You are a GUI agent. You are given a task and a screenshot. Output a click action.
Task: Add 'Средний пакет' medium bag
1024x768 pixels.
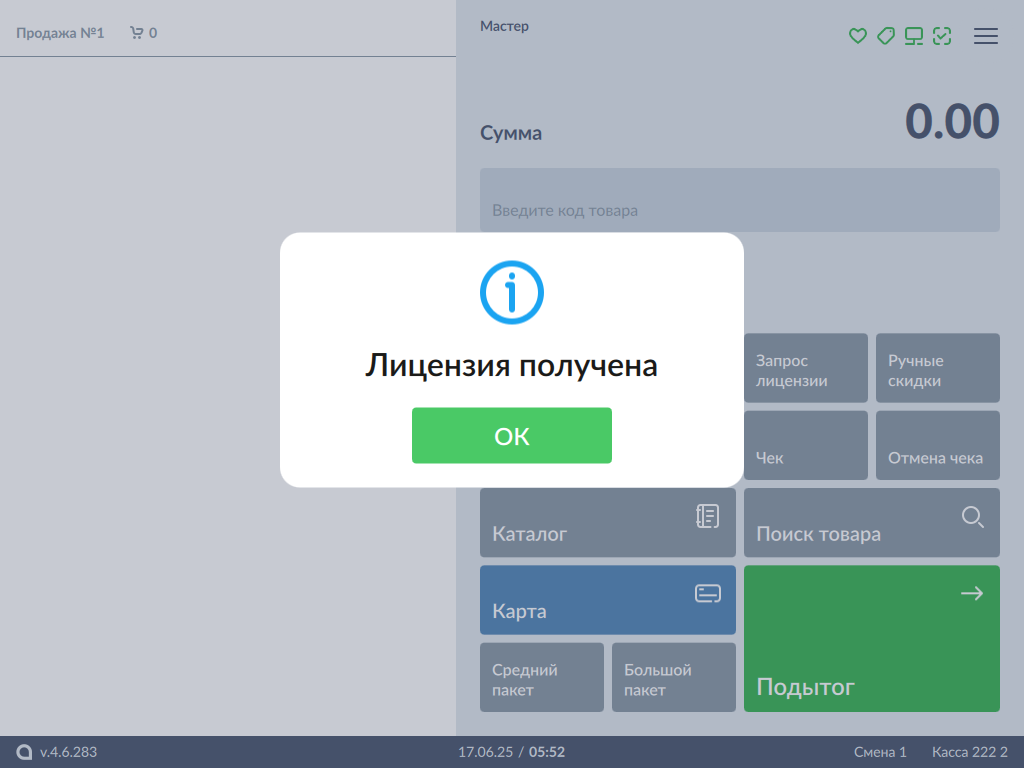point(541,677)
